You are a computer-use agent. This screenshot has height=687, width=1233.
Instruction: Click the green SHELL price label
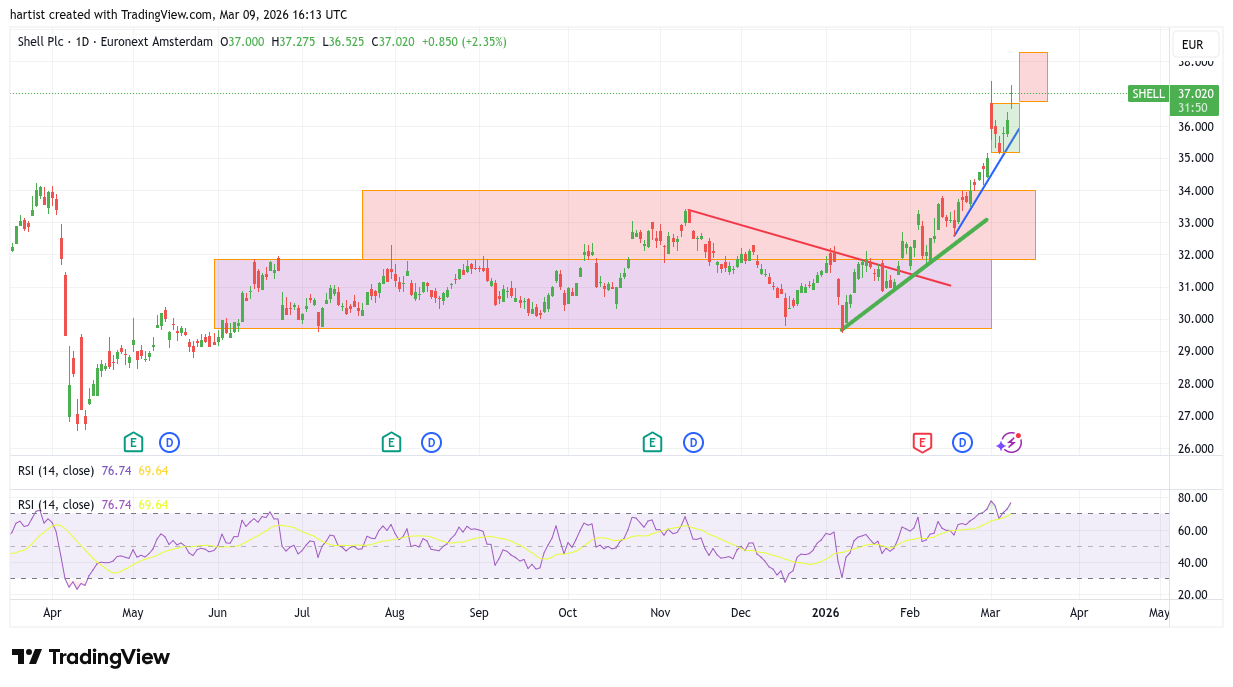tap(1147, 94)
